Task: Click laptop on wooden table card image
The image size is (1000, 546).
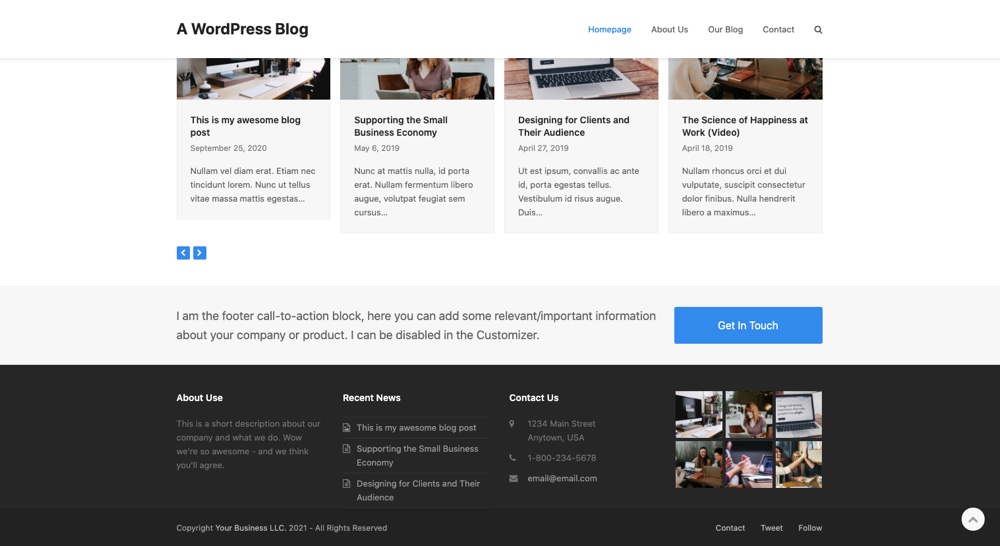Action: (x=581, y=78)
